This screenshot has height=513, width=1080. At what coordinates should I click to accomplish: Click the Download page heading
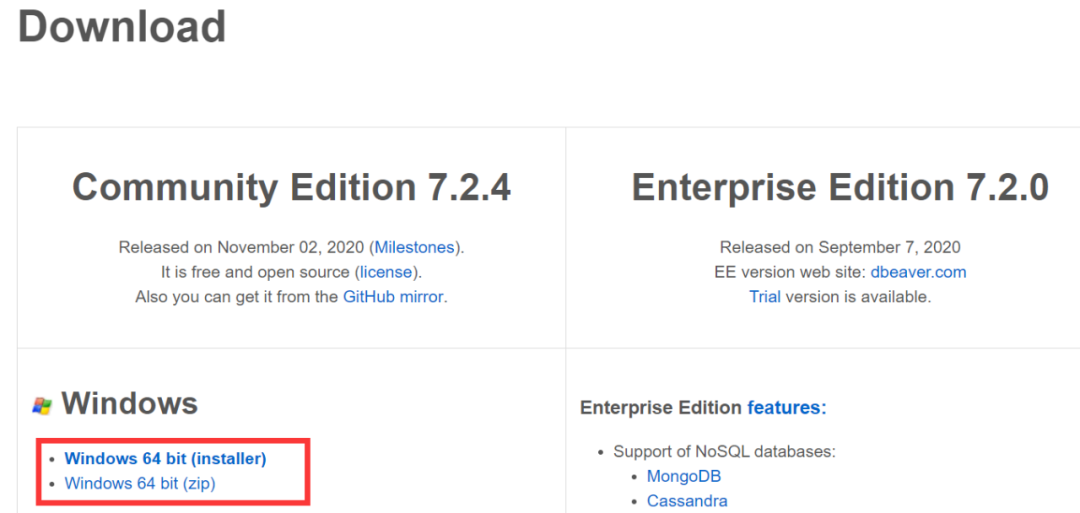(x=122, y=25)
